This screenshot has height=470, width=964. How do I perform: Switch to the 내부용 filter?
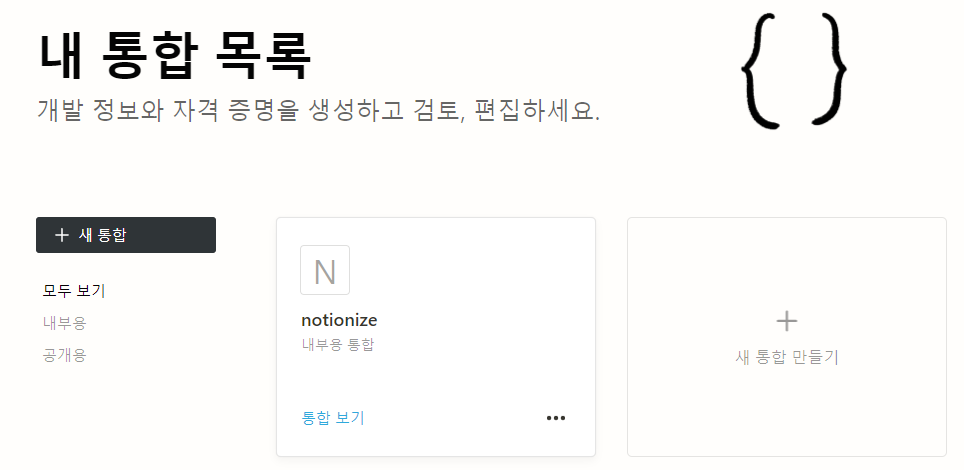(x=64, y=323)
